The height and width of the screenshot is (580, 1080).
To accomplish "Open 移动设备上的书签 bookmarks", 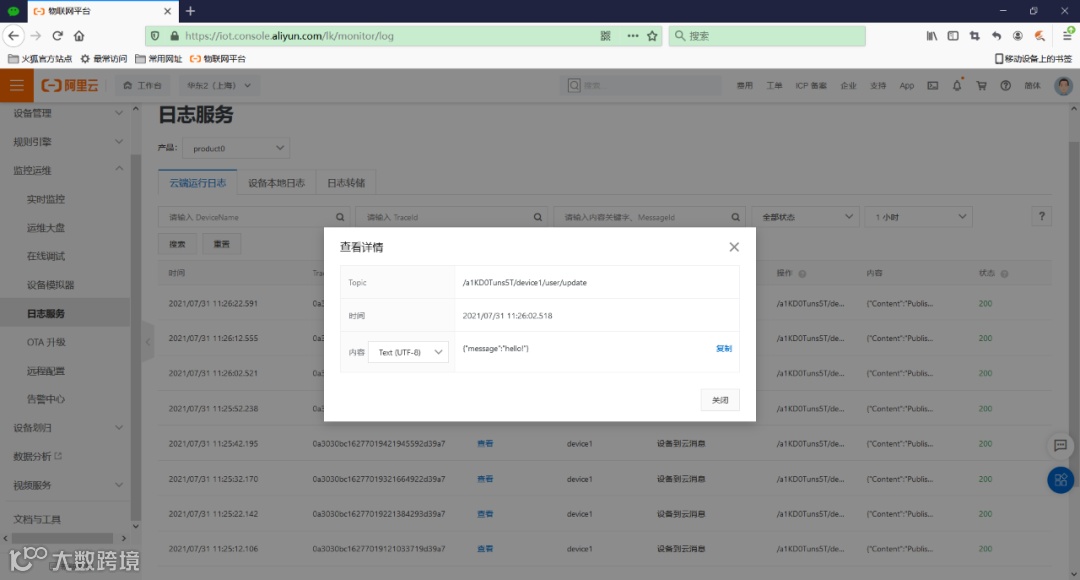I will coord(1033,59).
